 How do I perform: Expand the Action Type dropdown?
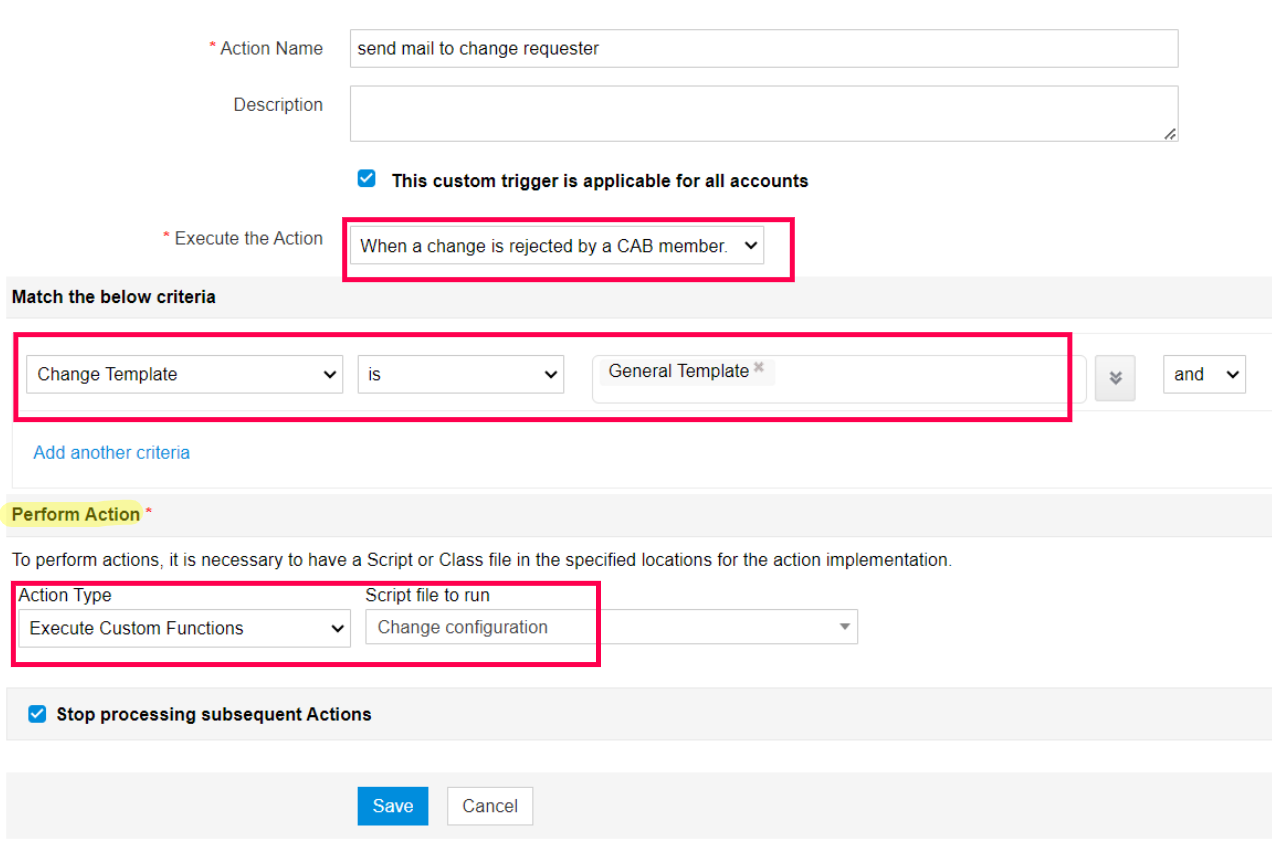click(x=184, y=628)
